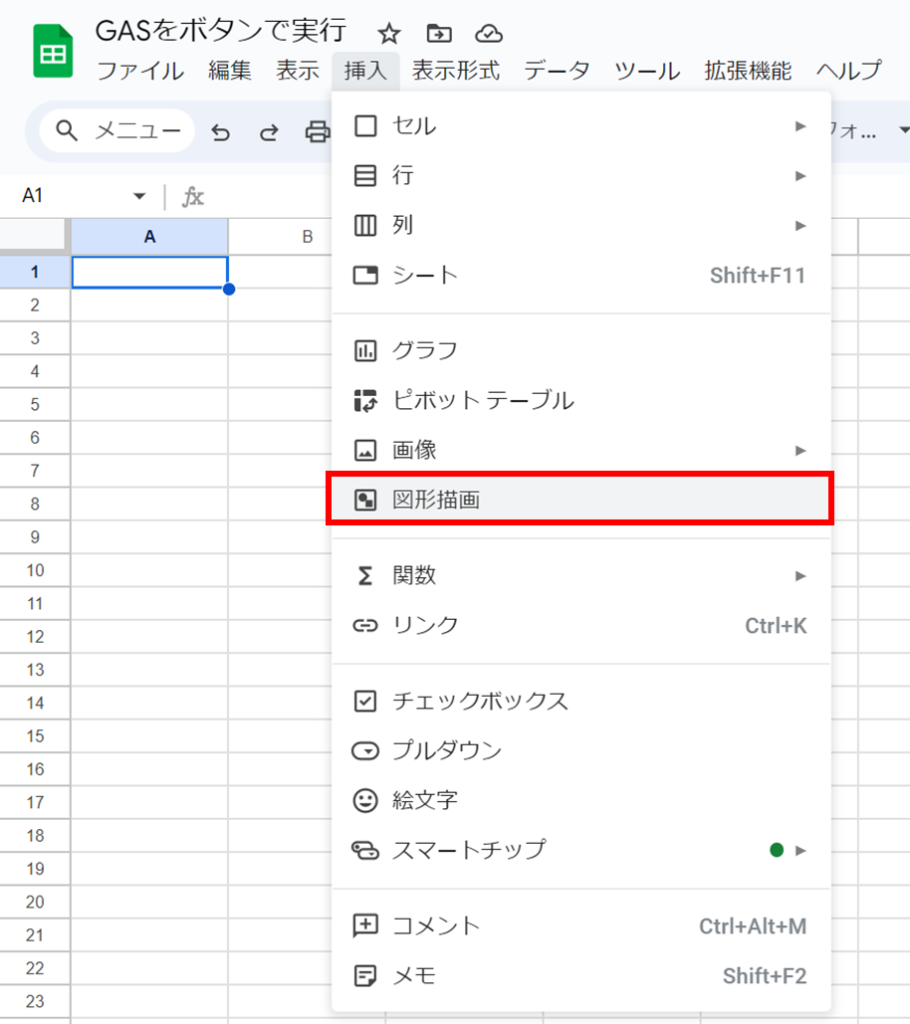The height and width of the screenshot is (1024, 910).
Task: Expand the 関数 submenu
Action: [580, 576]
